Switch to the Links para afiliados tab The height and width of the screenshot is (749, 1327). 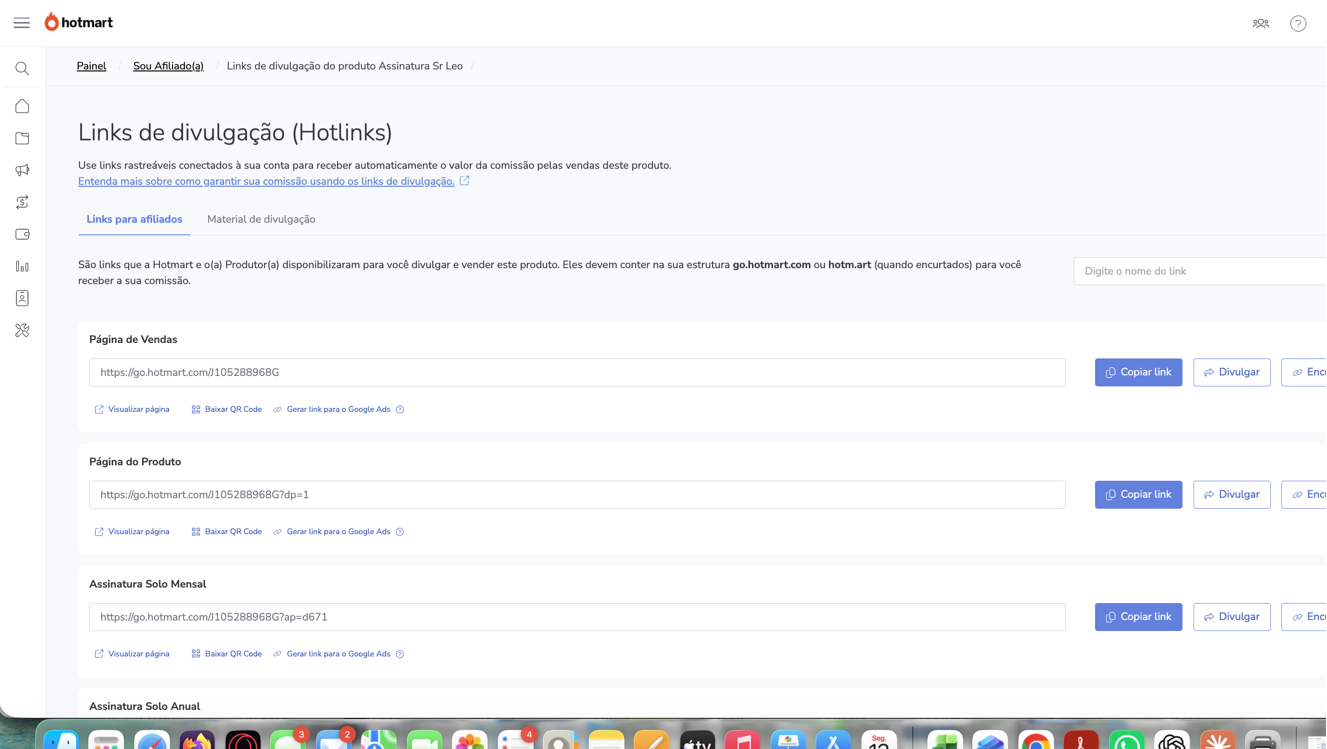pyautogui.click(x=134, y=219)
